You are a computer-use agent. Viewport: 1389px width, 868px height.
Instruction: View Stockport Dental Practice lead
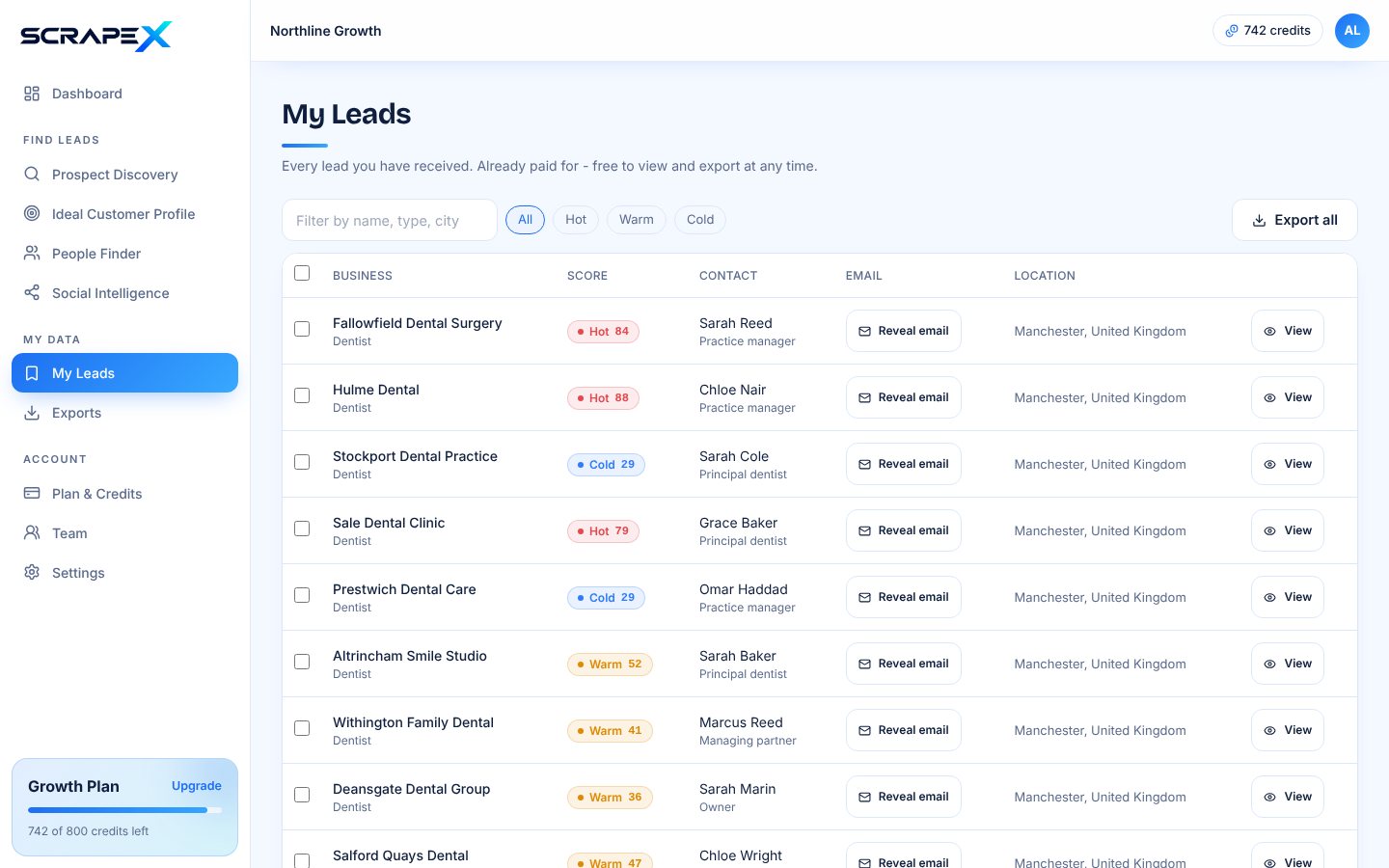[1288, 464]
